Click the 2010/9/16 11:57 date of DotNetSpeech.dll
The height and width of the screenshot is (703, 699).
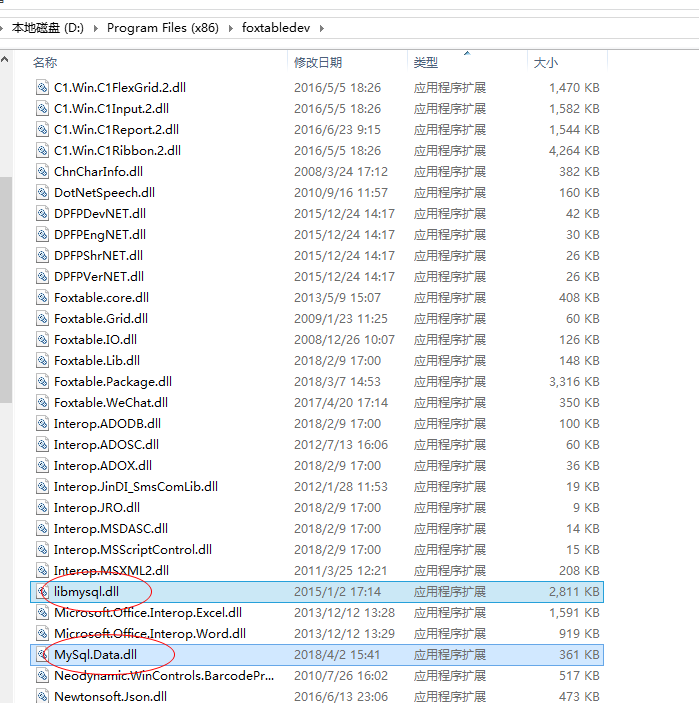pyautogui.click(x=341, y=192)
